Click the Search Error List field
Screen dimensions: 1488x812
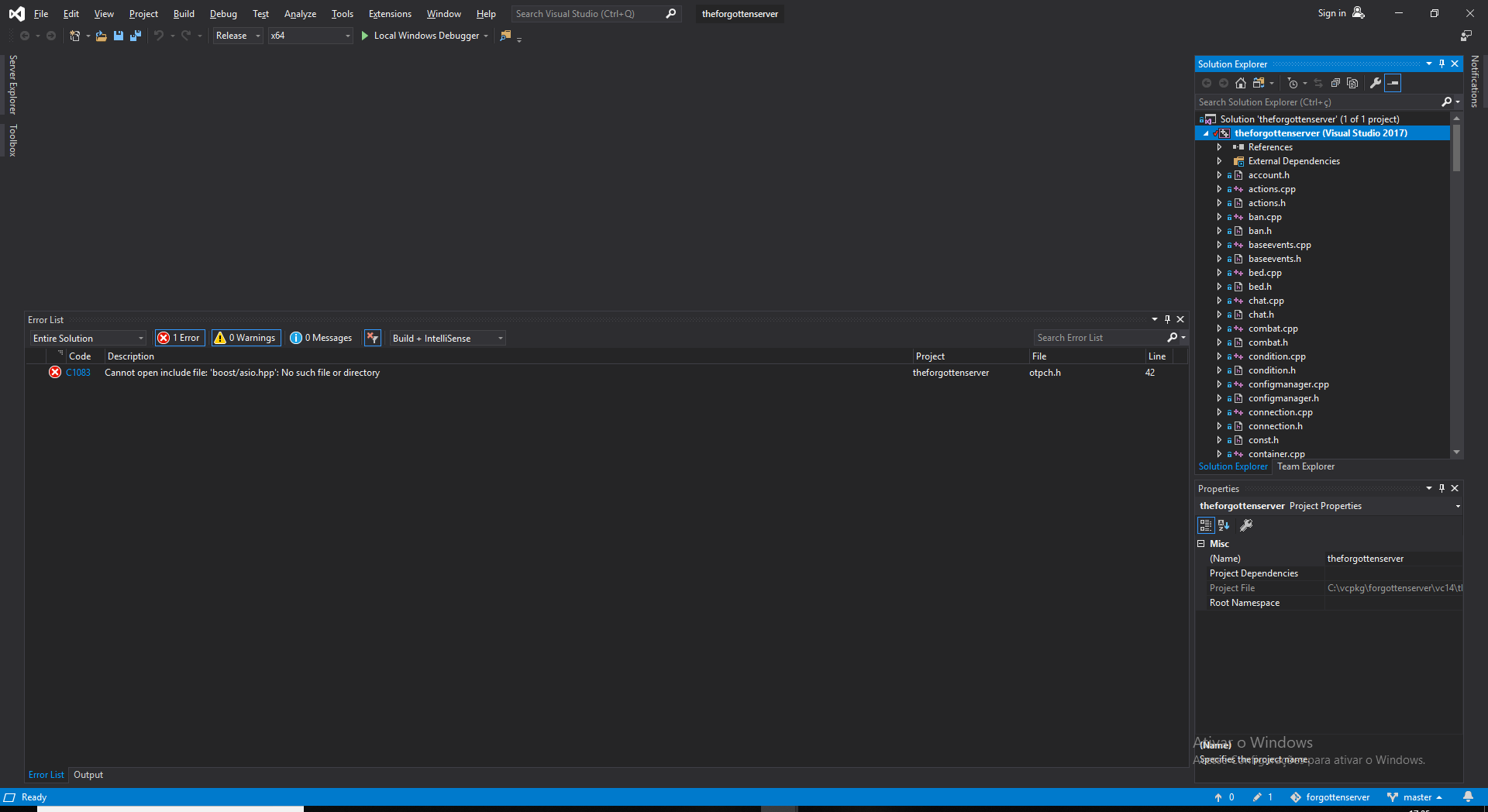click(1100, 338)
